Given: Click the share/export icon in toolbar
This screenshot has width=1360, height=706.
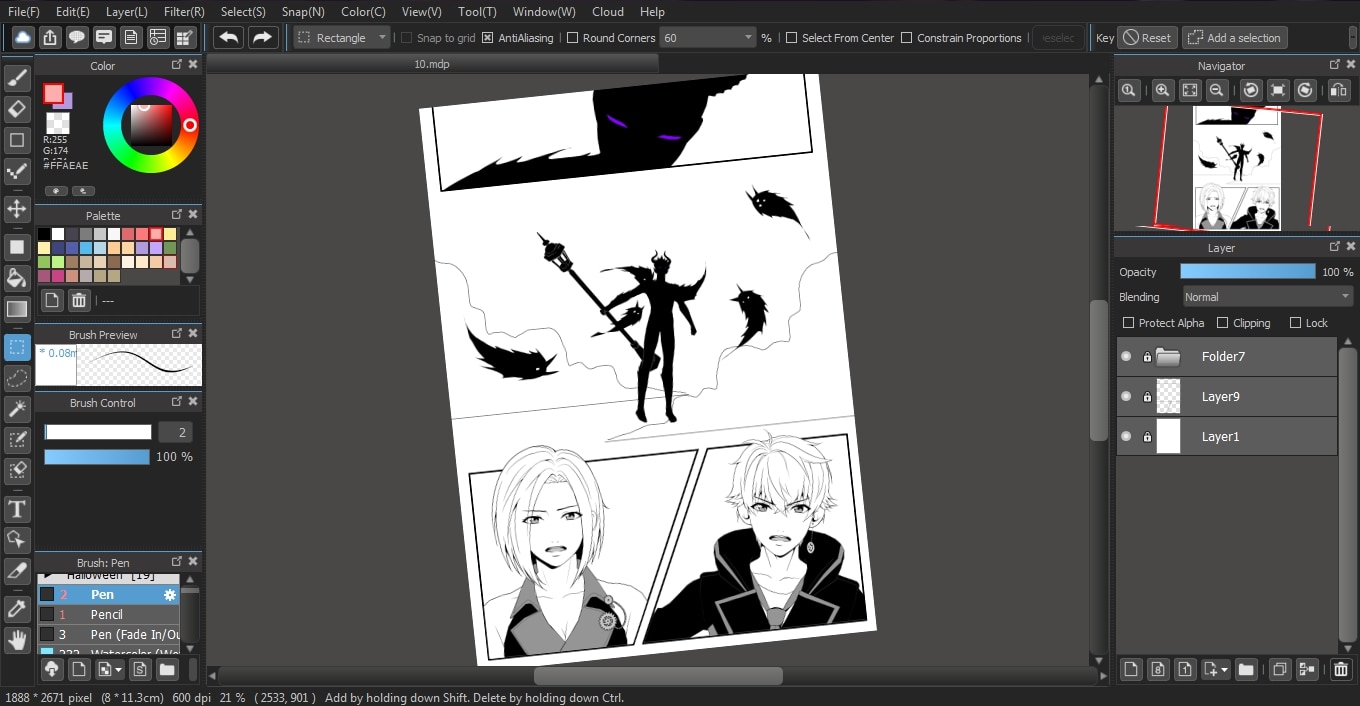Looking at the screenshot, I should click(x=50, y=37).
